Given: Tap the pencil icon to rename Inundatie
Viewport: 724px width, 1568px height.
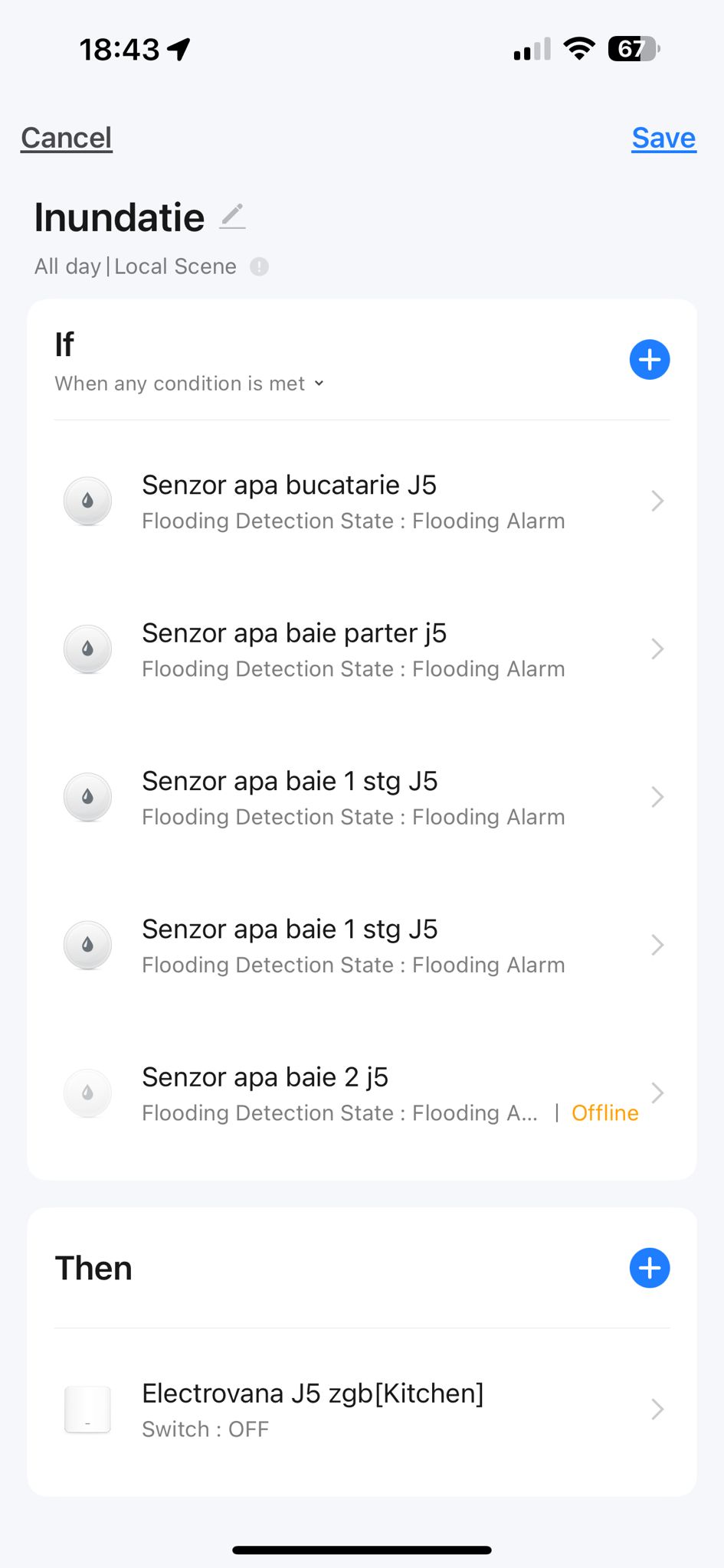Looking at the screenshot, I should 232,217.
